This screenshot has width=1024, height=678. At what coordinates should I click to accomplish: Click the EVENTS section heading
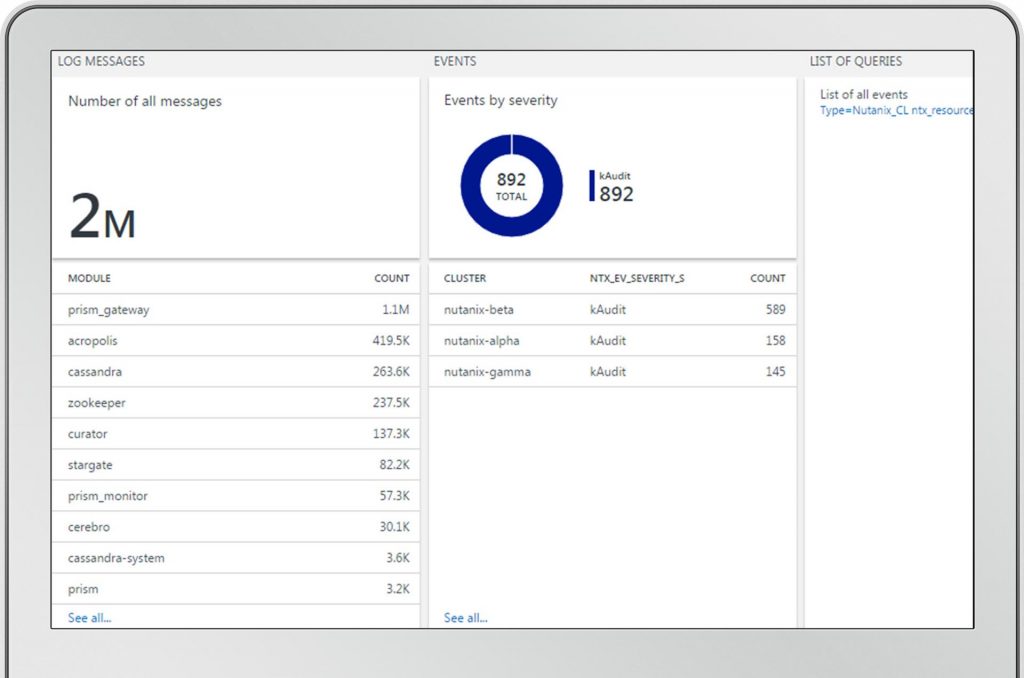click(x=455, y=61)
